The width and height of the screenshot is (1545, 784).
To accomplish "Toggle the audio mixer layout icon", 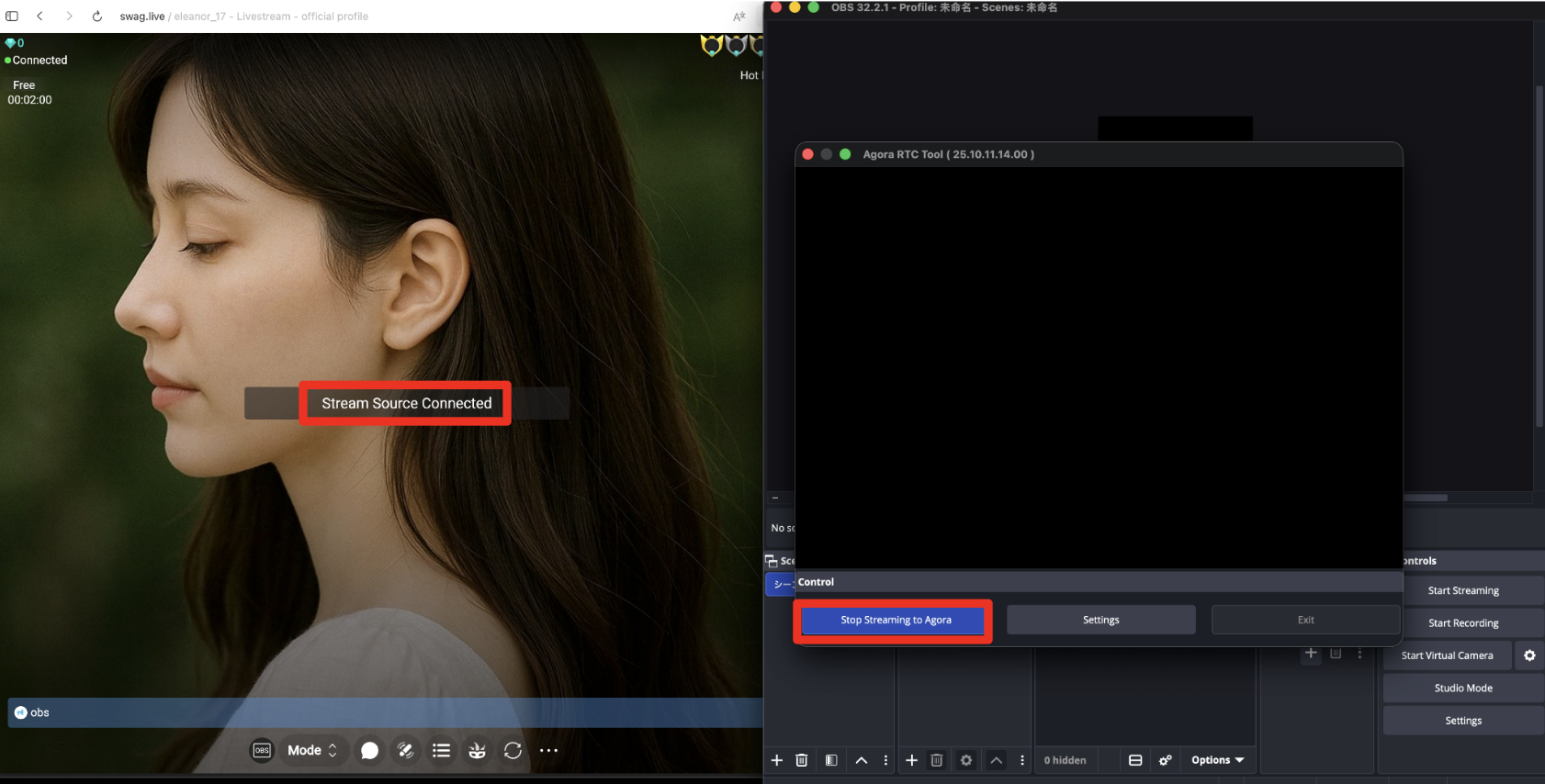I will pos(1135,760).
